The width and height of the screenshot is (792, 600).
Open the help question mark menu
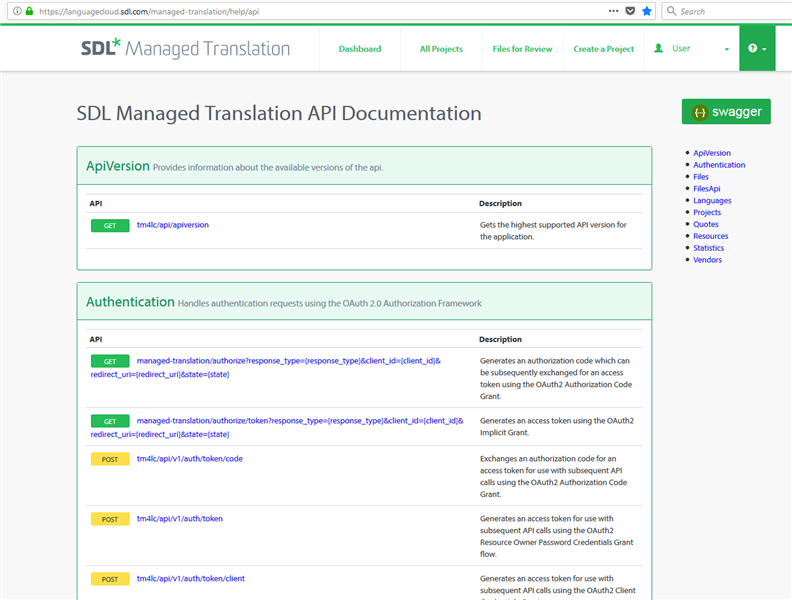[x=757, y=48]
